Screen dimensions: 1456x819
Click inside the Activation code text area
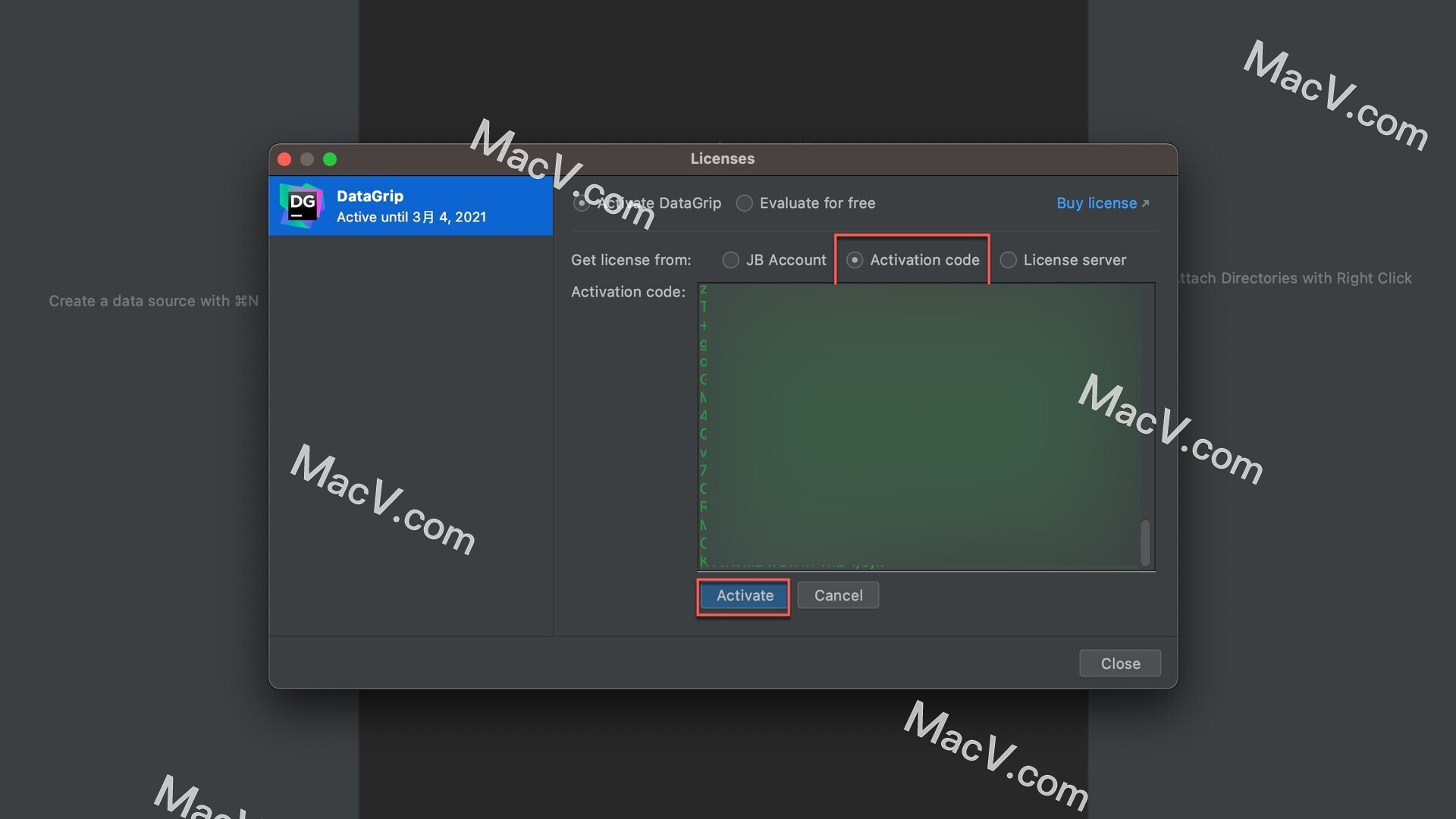click(x=925, y=426)
